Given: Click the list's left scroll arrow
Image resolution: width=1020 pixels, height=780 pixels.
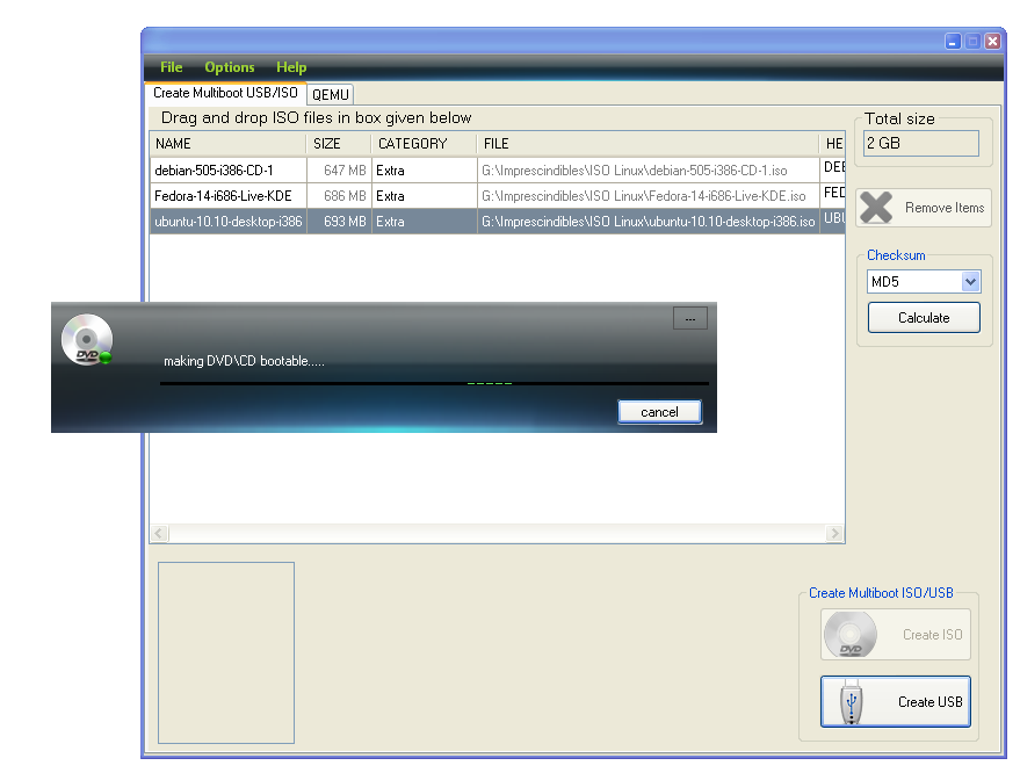Looking at the screenshot, I should coord(160,533).
